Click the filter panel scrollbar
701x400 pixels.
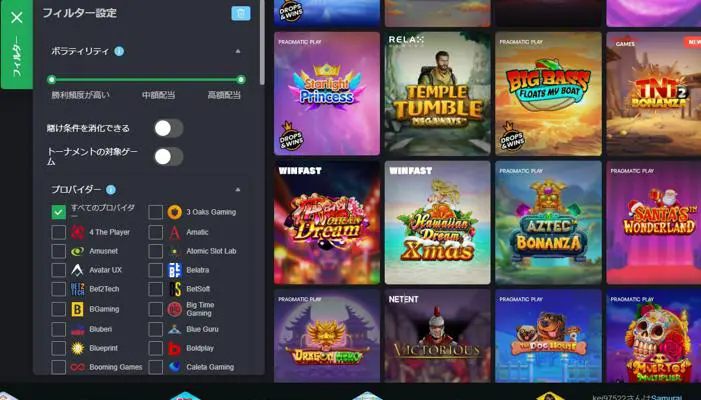[262, 42]
